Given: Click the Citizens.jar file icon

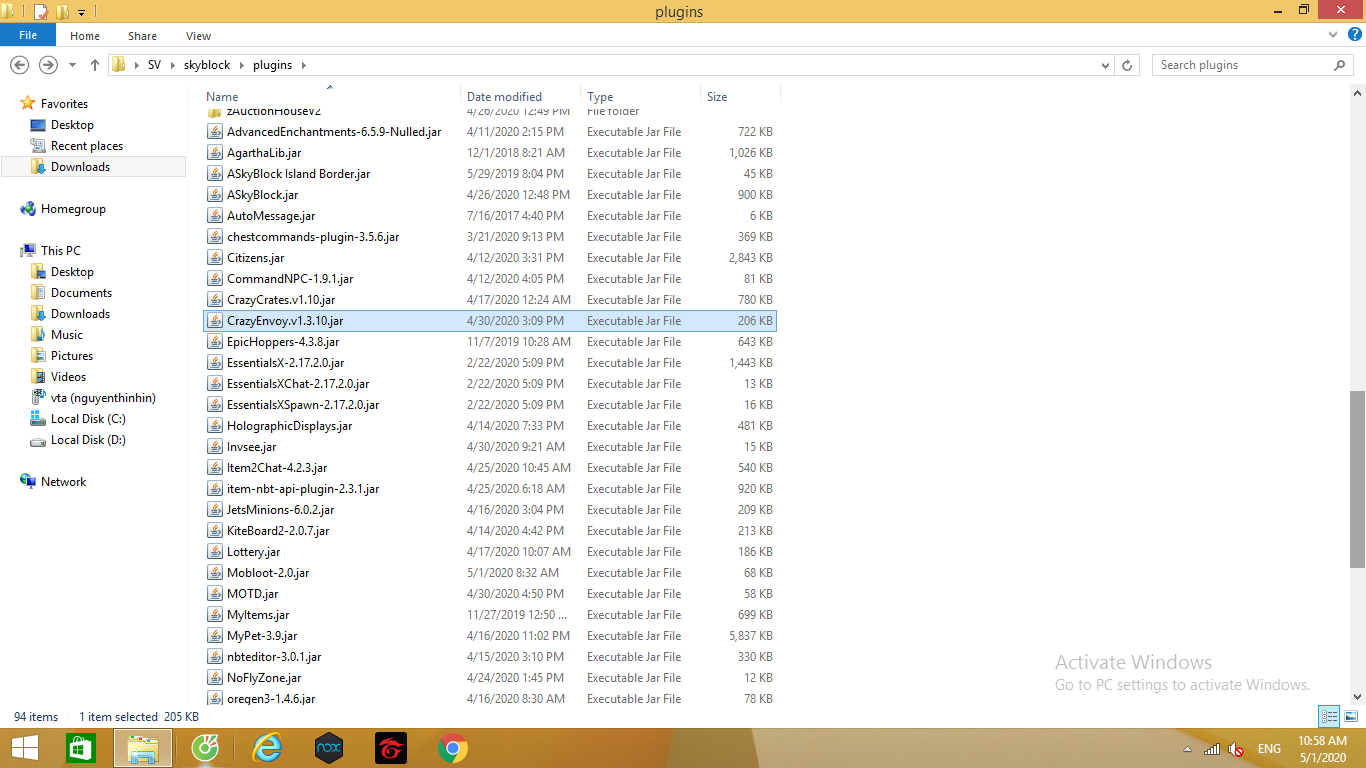Looking at the screenshot, I should 215,258.
